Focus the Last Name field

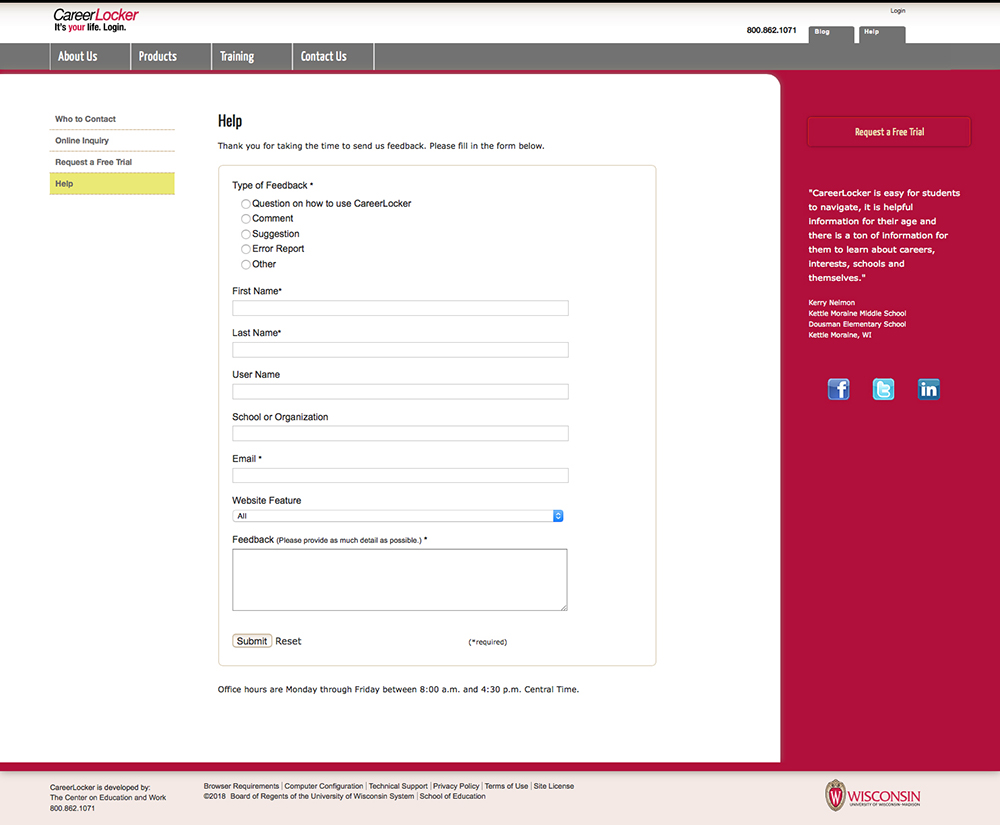[x=401, y=350]
